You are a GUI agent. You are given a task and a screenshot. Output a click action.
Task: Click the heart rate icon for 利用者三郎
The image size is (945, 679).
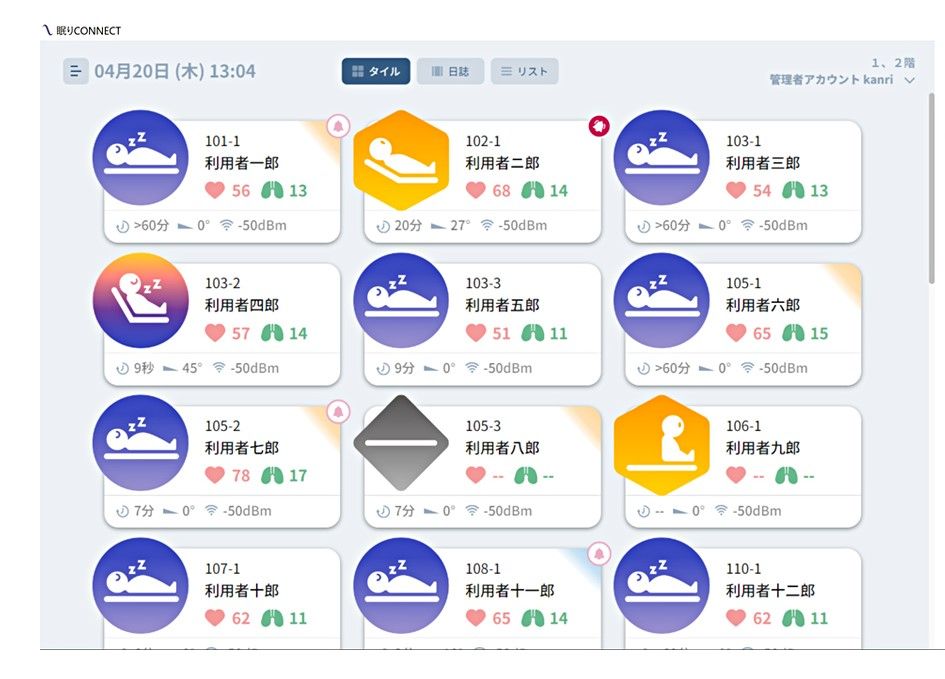(x=736, y=191)
